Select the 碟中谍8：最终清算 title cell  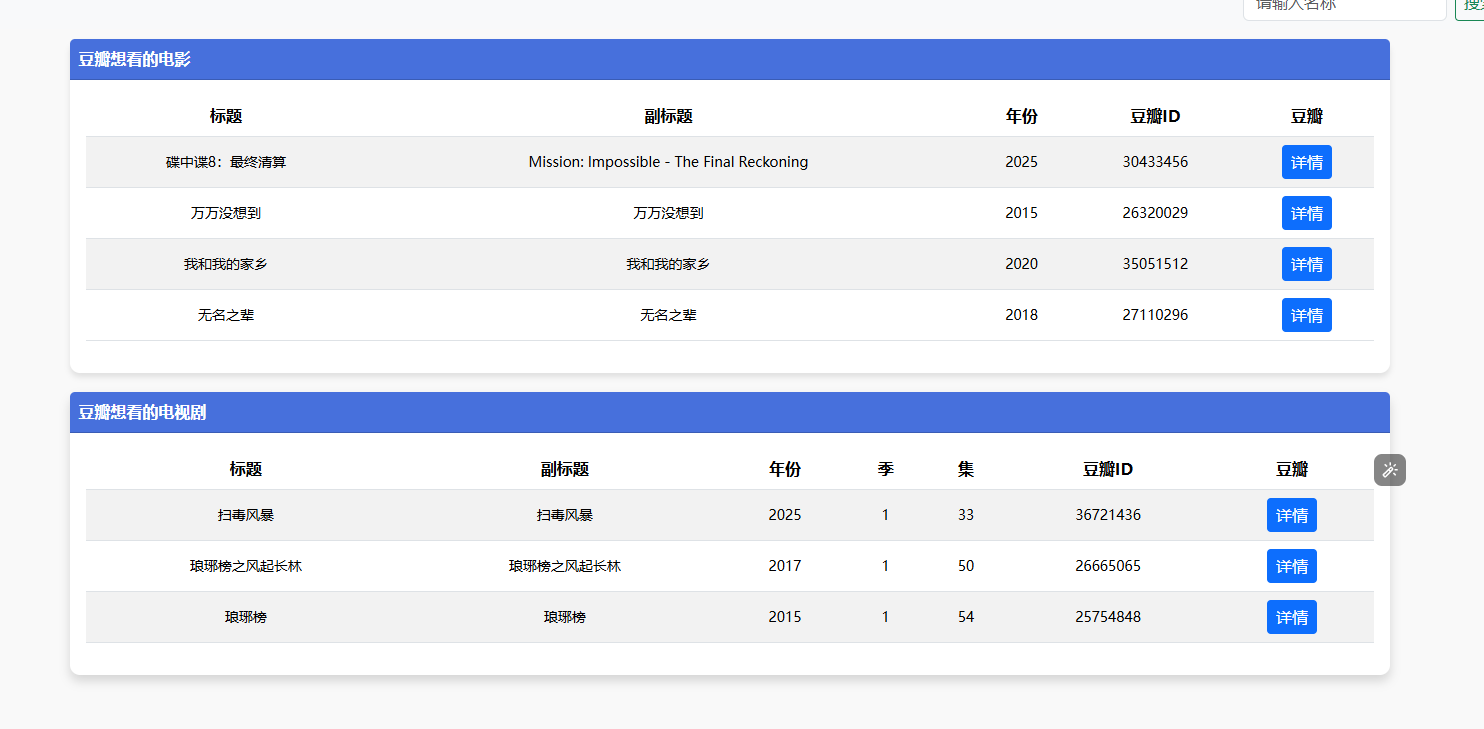[x=226, y=162]
